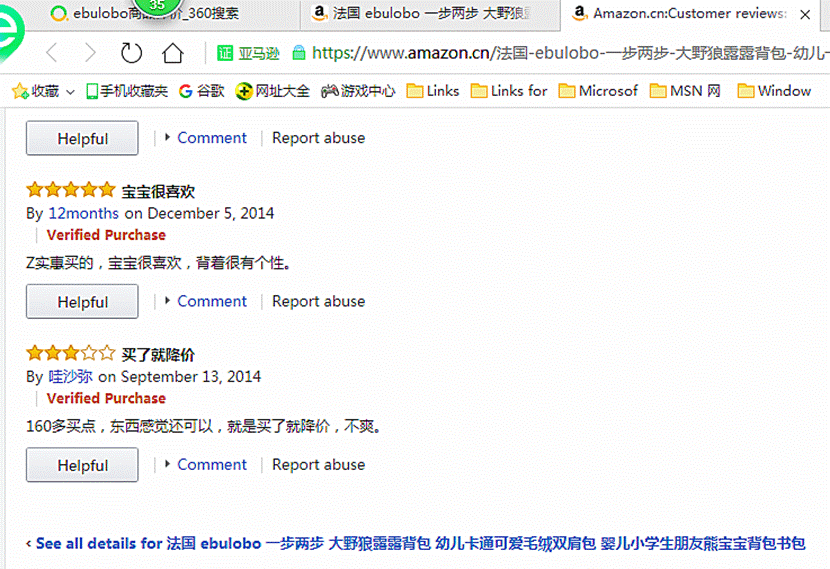Click the browser back arrow
830x569 pixels.
52,53
